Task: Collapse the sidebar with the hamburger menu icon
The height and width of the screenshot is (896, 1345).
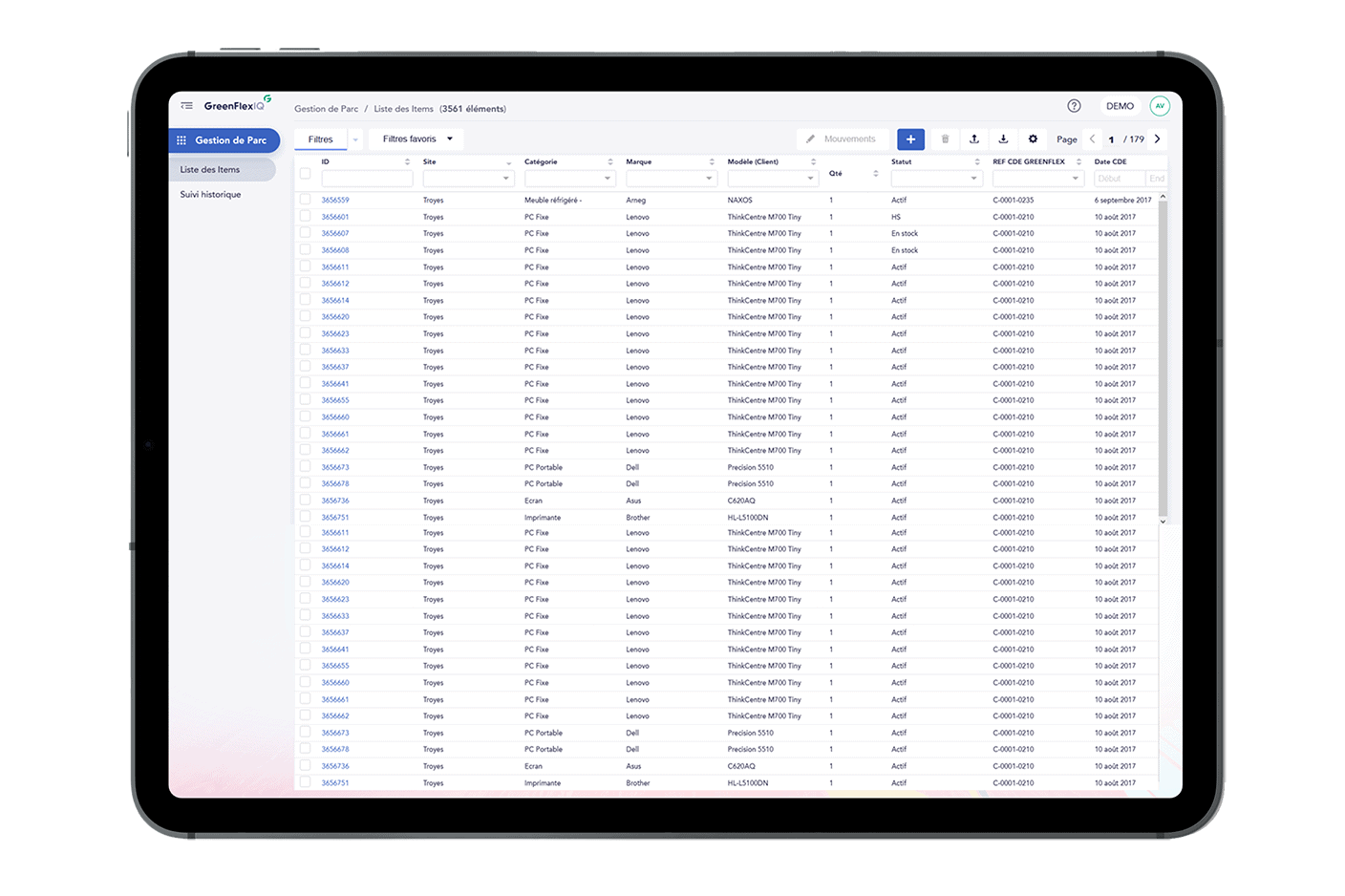Action: (x=186, y=106)
